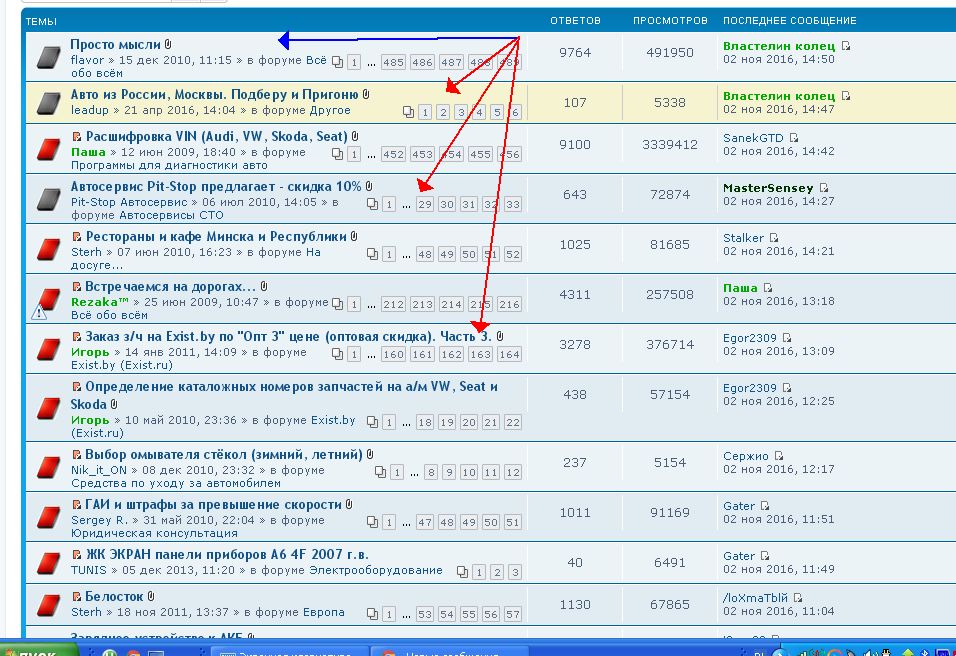Go to page 485 of "Просто мысли"

(393, 62)
